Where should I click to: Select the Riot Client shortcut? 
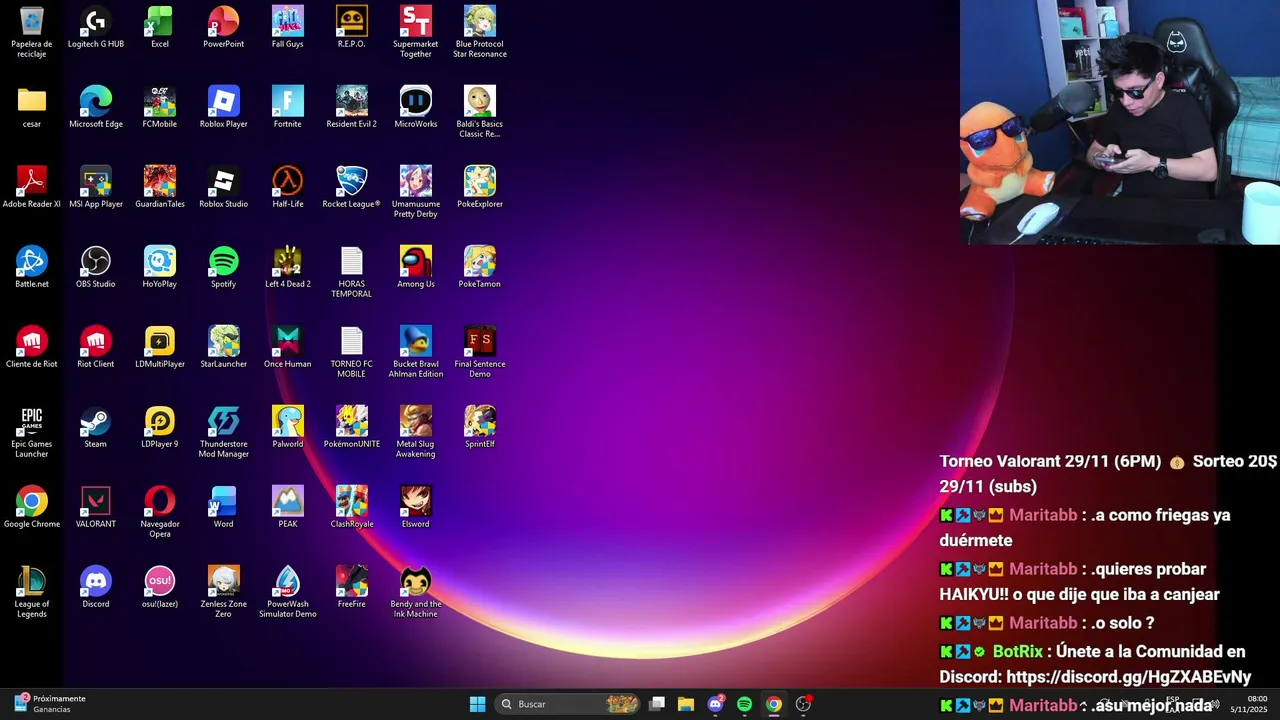(x=96, y=347)
